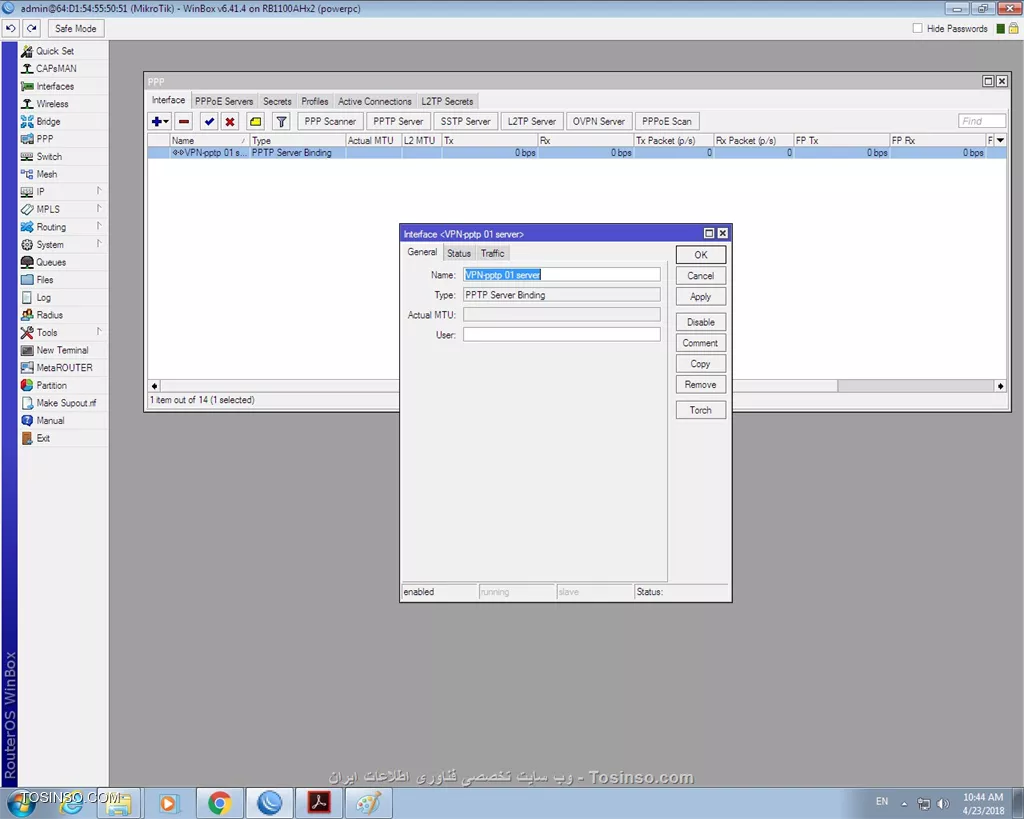The width and height of the screenshot is (1024, 819).
Task: Switch to Active Connections tab
Action: point(374,101)
